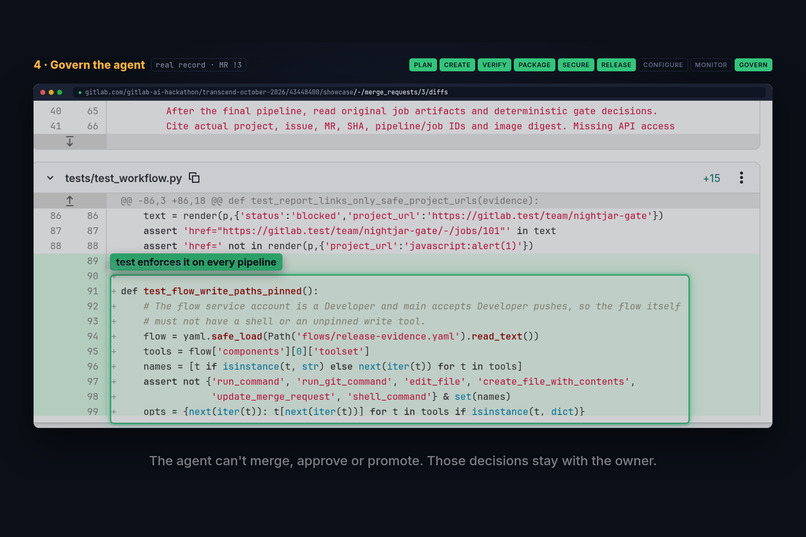
Task: Copy the tests/test_workflow.py file path
Action: 194,178
